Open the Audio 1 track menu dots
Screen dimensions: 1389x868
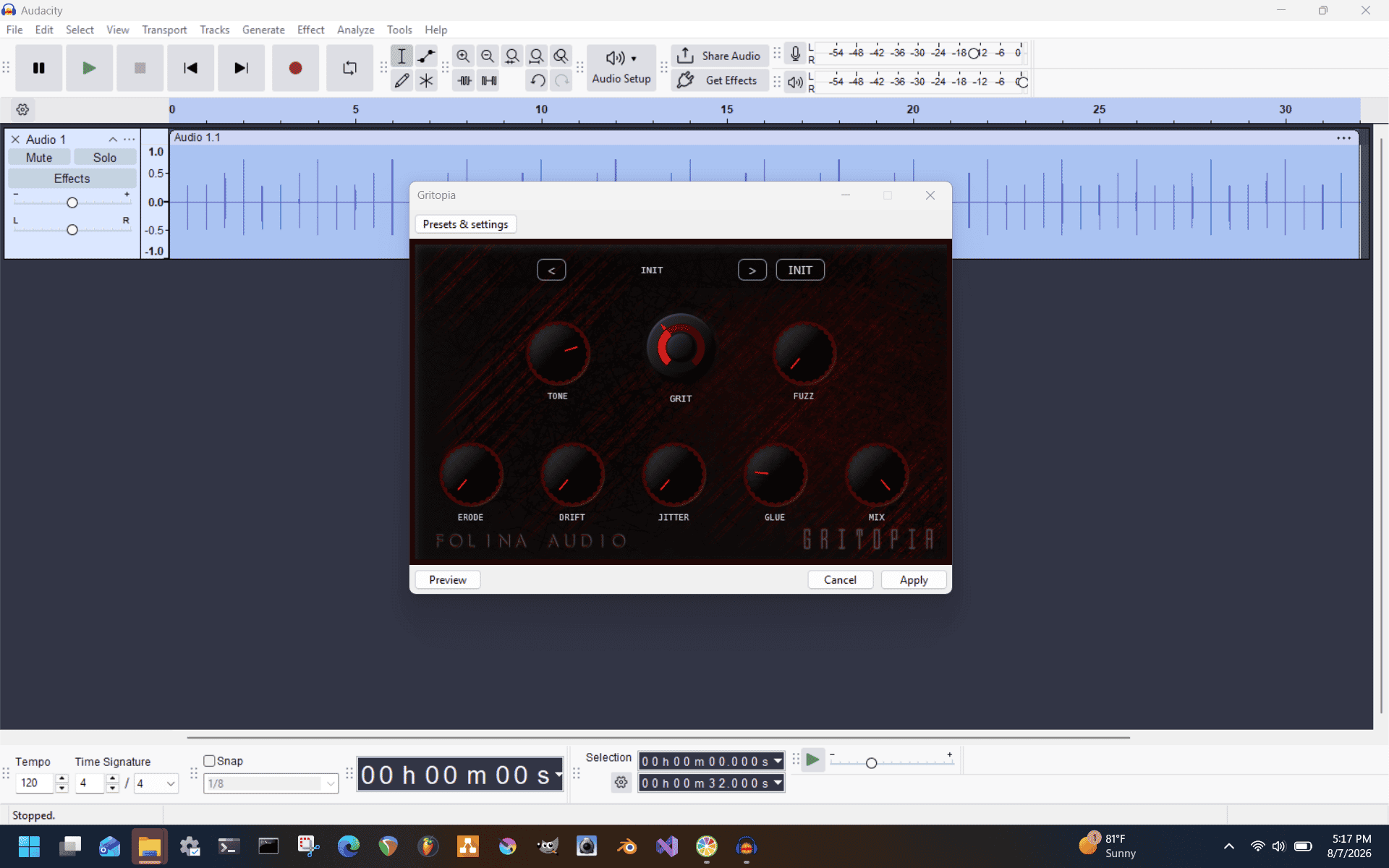click(x=129, y=139)
